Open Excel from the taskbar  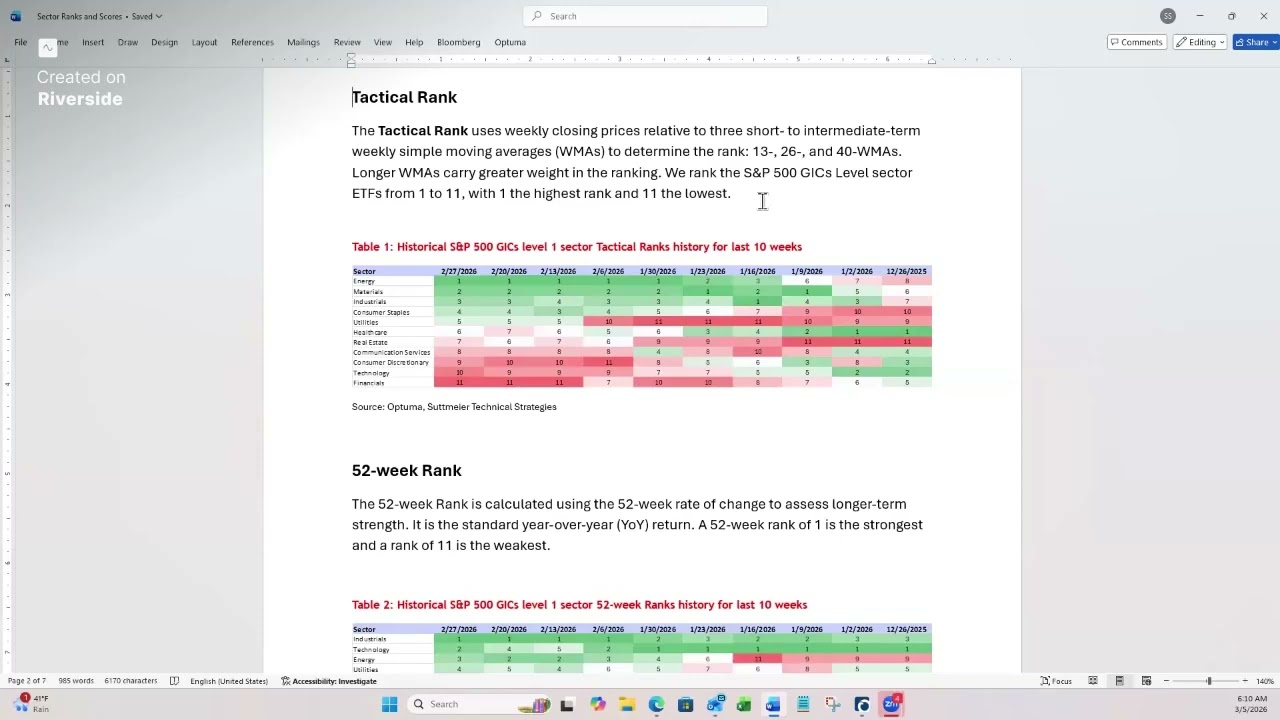744,704
